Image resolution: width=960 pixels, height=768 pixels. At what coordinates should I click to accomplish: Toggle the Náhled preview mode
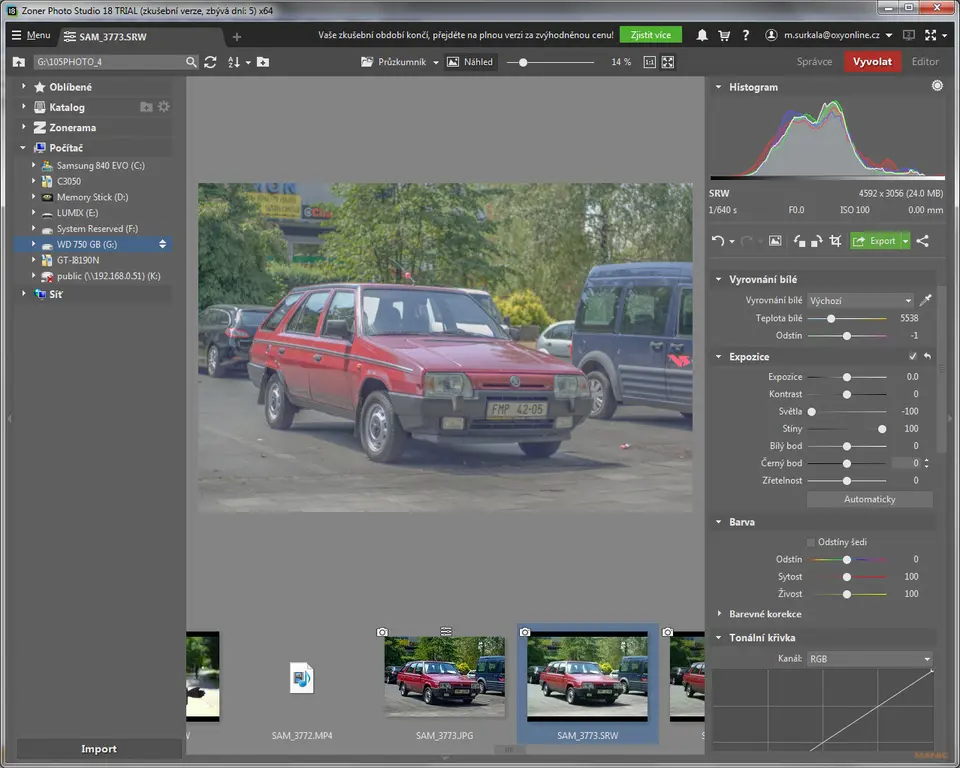click(x=471, y=62)
